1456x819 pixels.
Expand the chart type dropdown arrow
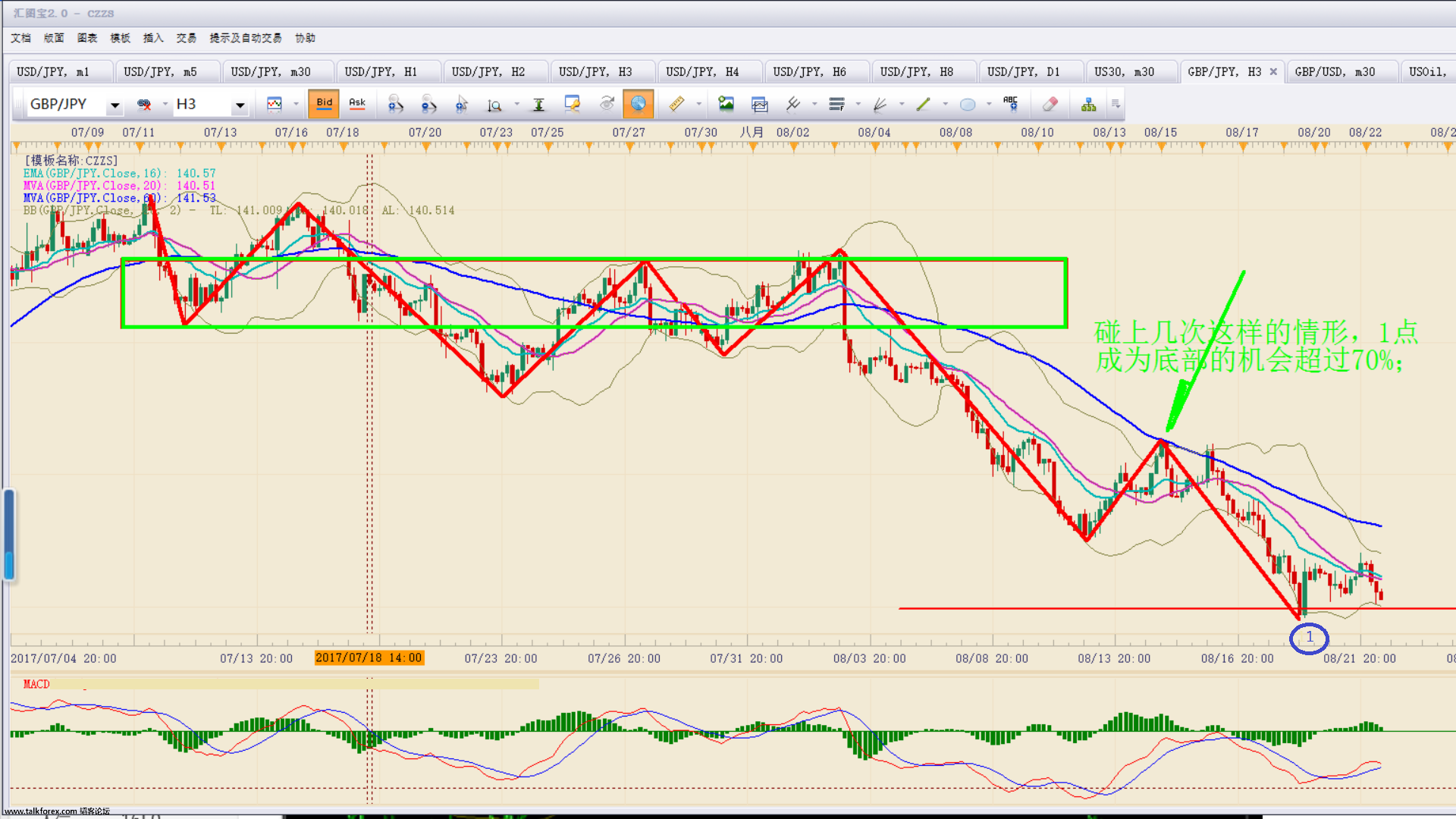(x=296, y=105)
